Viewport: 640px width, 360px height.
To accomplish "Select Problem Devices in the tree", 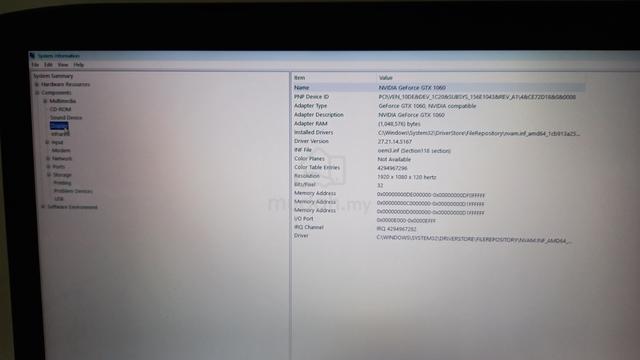I will [73, 191].
